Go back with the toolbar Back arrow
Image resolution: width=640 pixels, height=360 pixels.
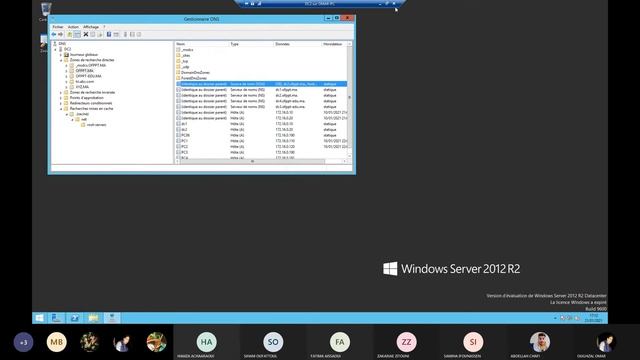pyautogui.click(x=53, y=35)
